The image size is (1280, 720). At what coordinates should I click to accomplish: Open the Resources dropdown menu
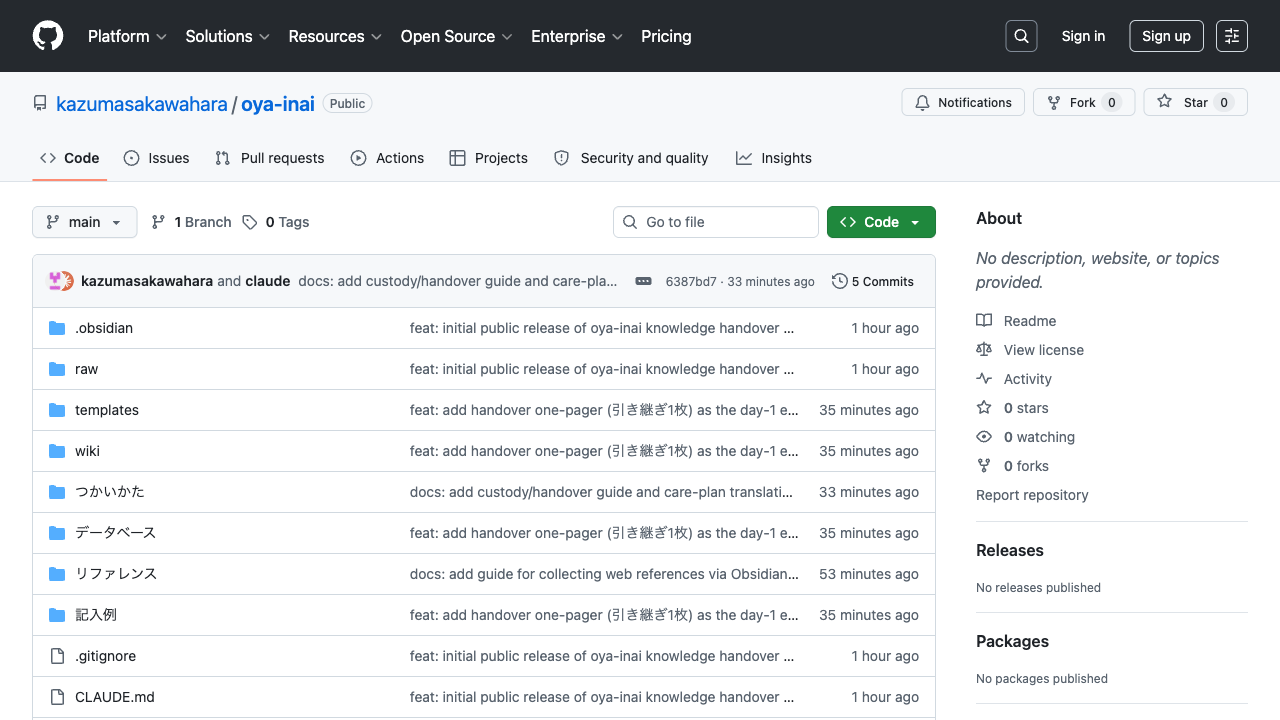click(336, 36)
